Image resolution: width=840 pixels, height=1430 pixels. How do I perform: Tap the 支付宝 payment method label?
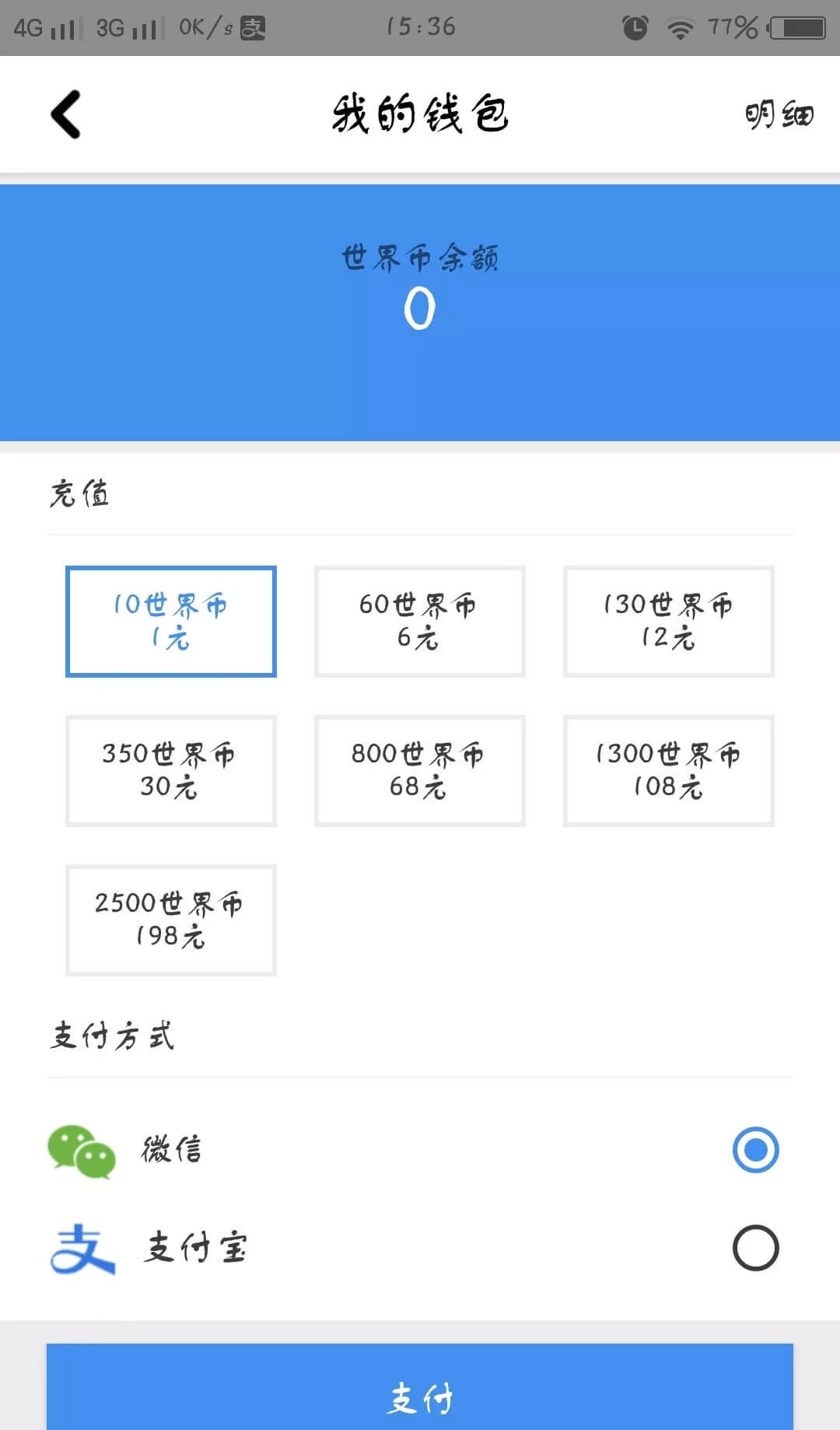195,1248
